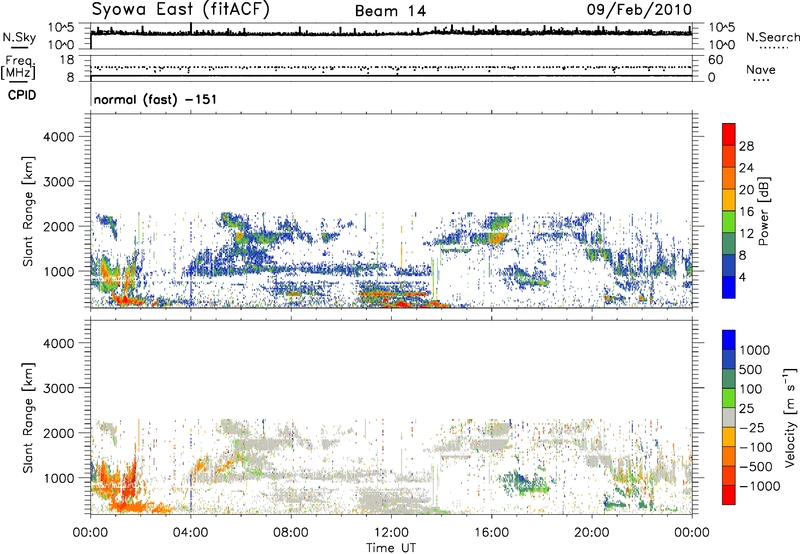Screen dimensions: 800x554
Task: Click the '16:00' time tick label
Action: (x=491, y=533)
